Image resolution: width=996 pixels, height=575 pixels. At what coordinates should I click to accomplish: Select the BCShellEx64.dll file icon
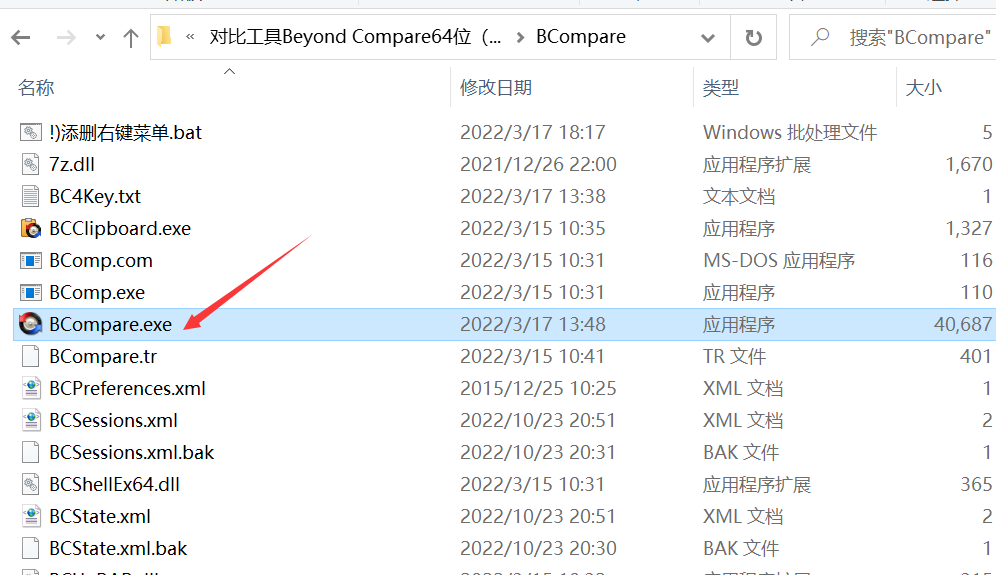[30, 484]
